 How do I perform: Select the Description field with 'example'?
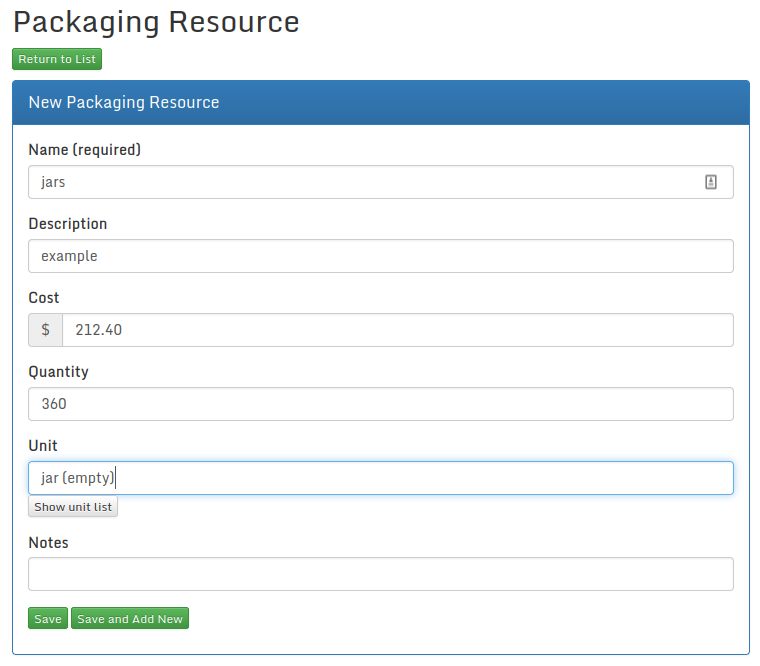[x=380, y=256]
